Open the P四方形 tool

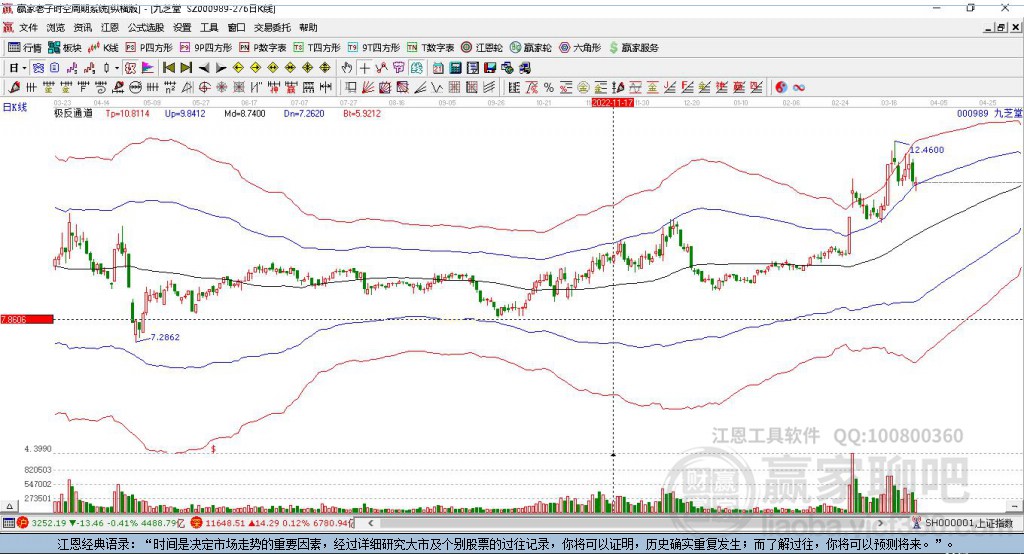coord(149,48)
